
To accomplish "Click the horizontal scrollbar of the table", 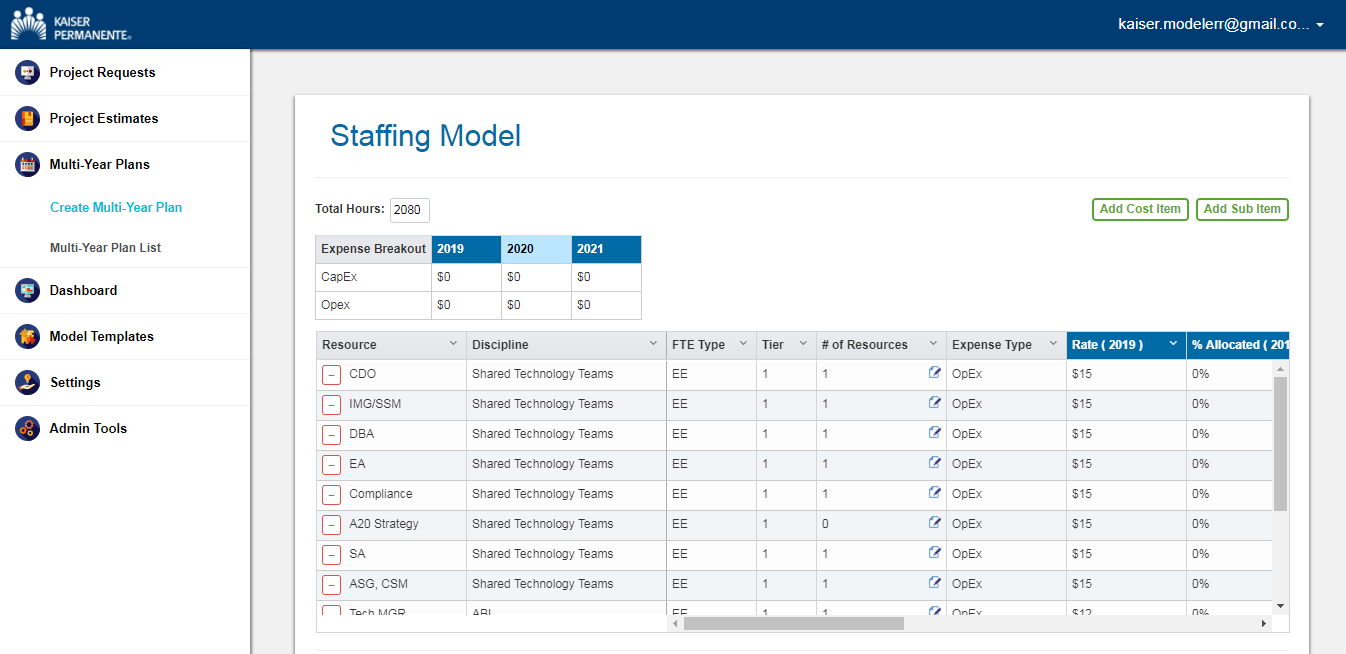I will pos(793,623).
